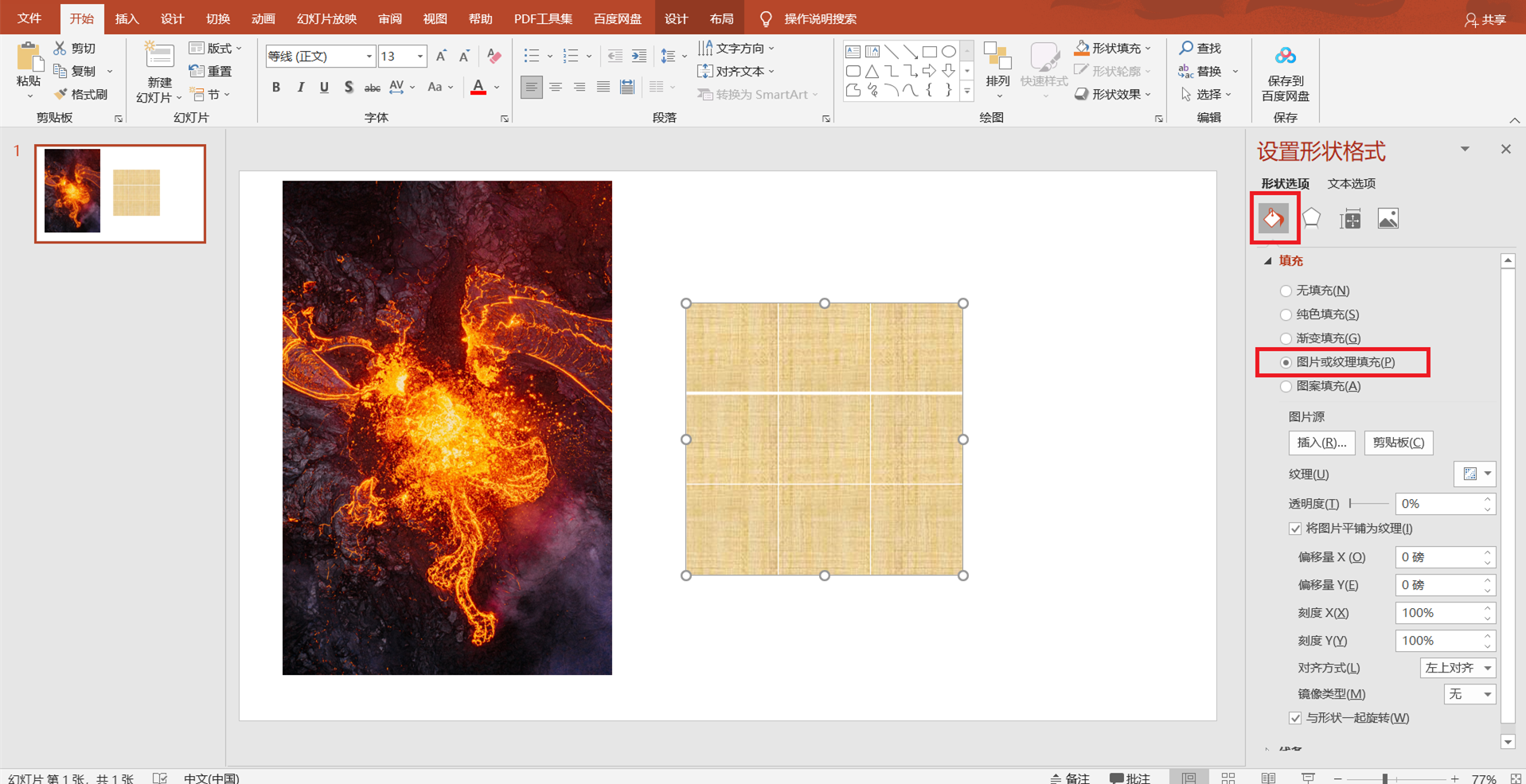The height and width of the screenshot is (784, 1526).
Task: Select Pattern Fill (图案填充) option
Action: [x=1320, y=386]
